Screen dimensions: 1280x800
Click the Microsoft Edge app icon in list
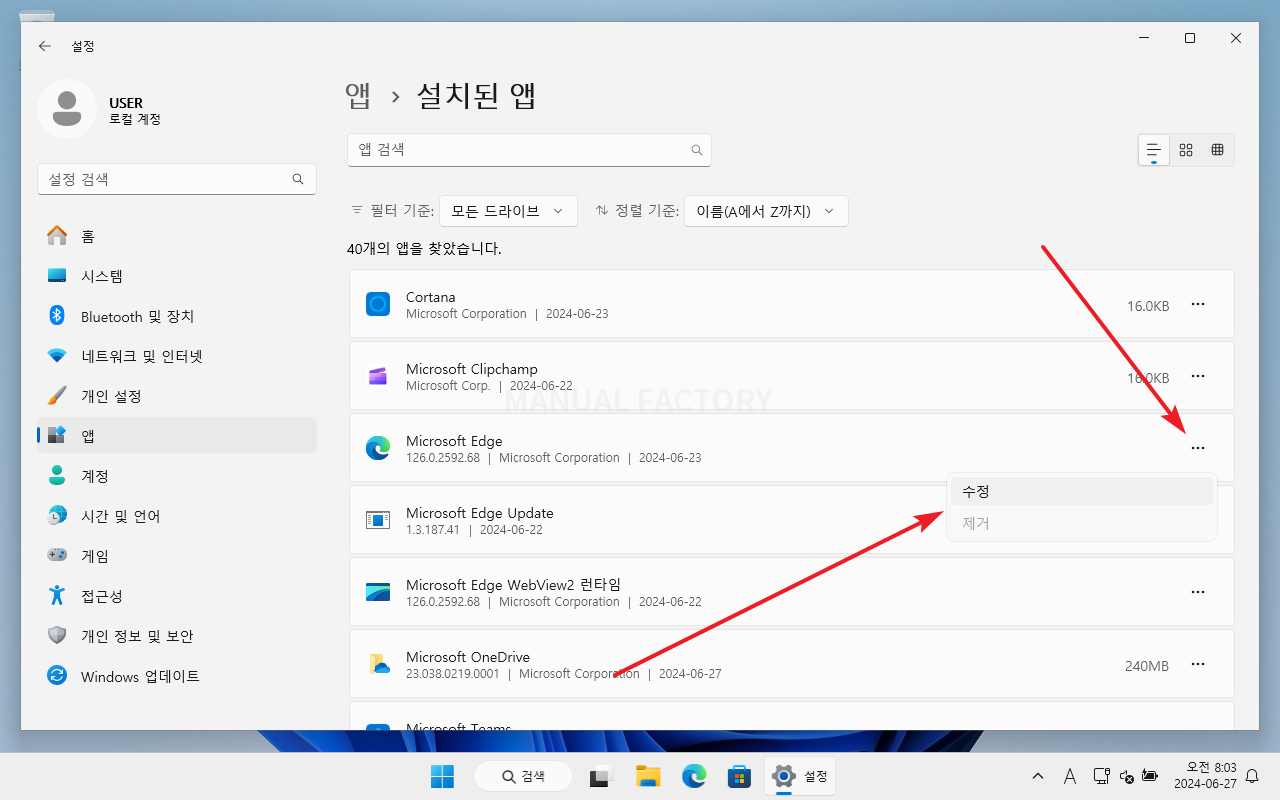(x=378, y=449)
